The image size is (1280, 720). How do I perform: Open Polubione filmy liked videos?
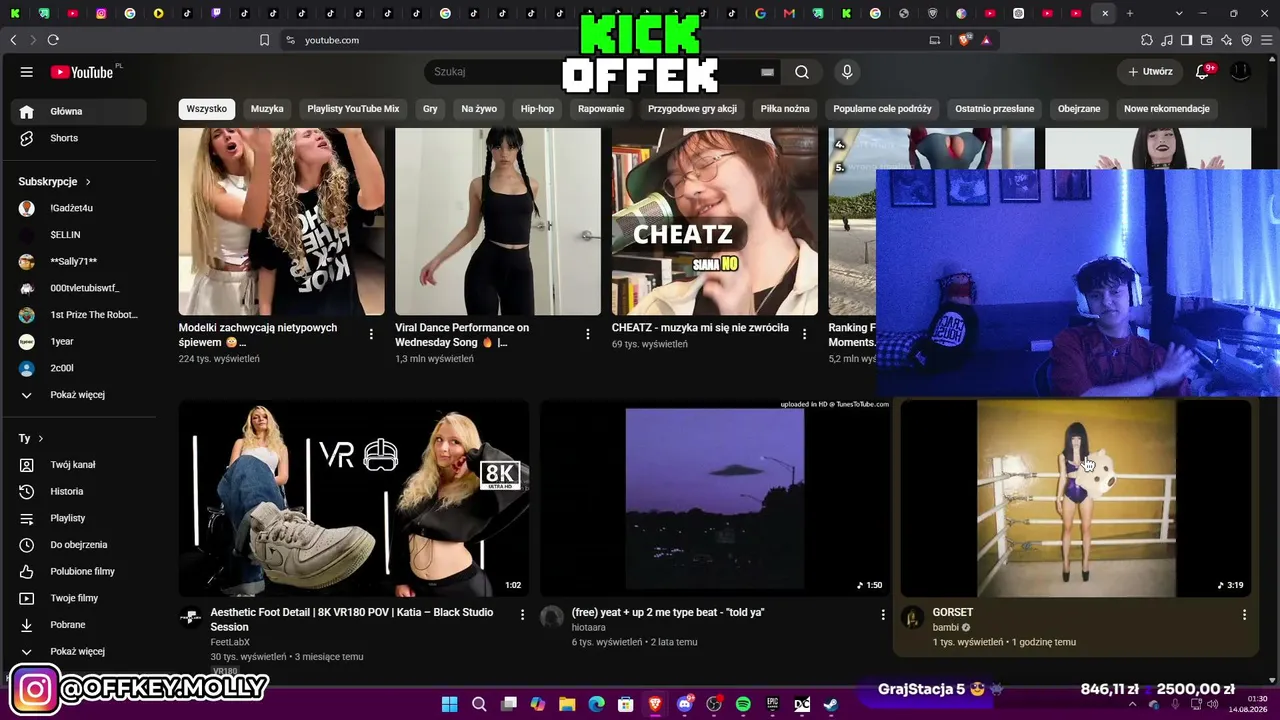point(83,572)
